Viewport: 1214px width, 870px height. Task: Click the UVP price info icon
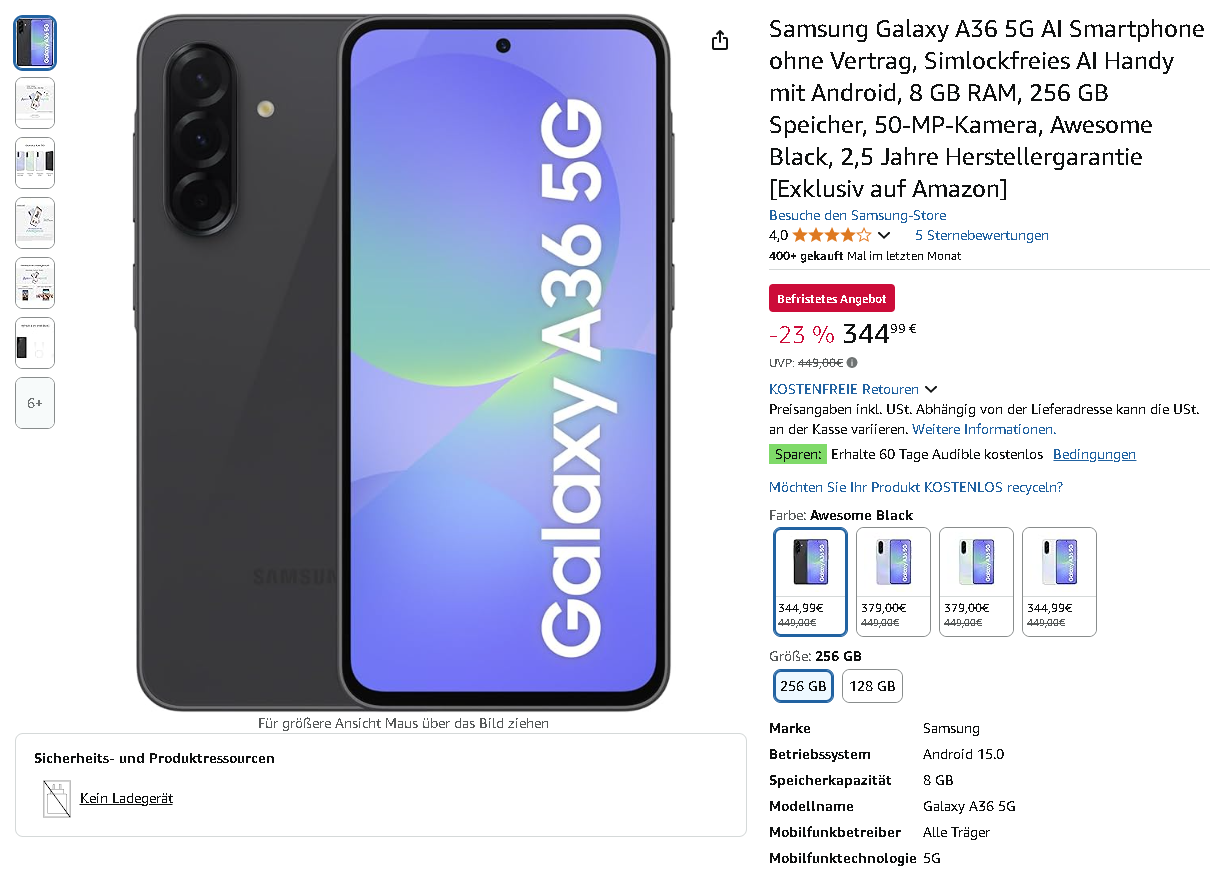point(852,363)
